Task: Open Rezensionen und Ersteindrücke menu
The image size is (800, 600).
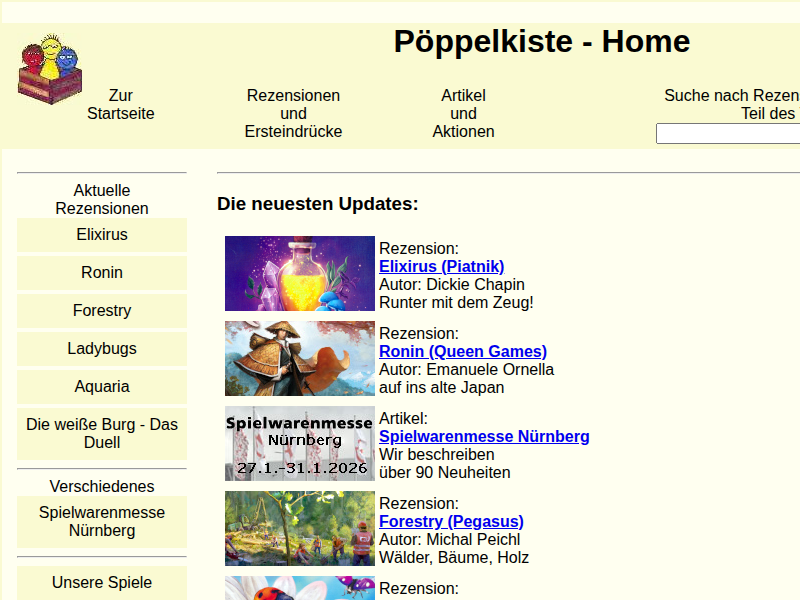Action: click(293, 113)
